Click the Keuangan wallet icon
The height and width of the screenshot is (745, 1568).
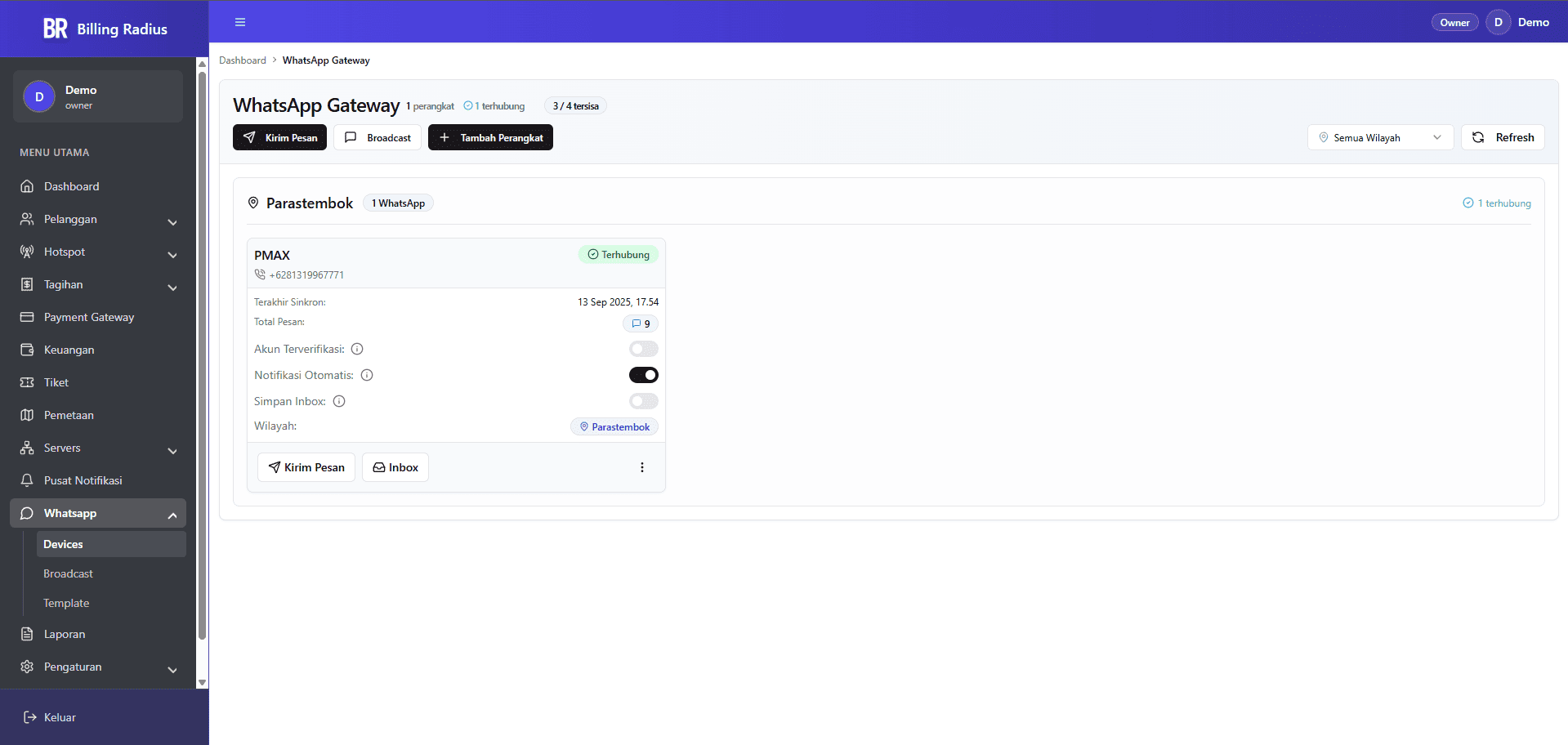click(27, 350)
